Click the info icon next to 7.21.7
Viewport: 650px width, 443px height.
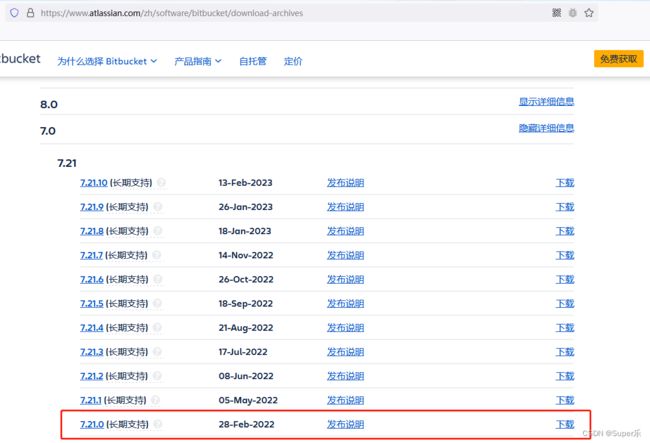(157, 255)
